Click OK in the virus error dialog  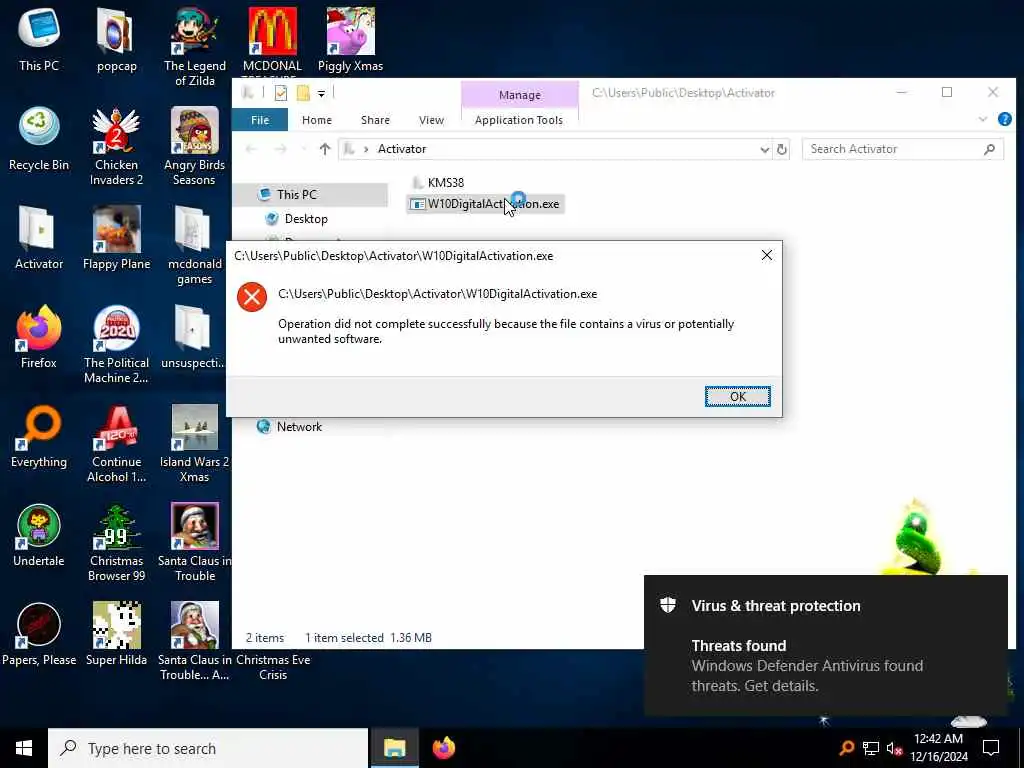pos(737,396)
